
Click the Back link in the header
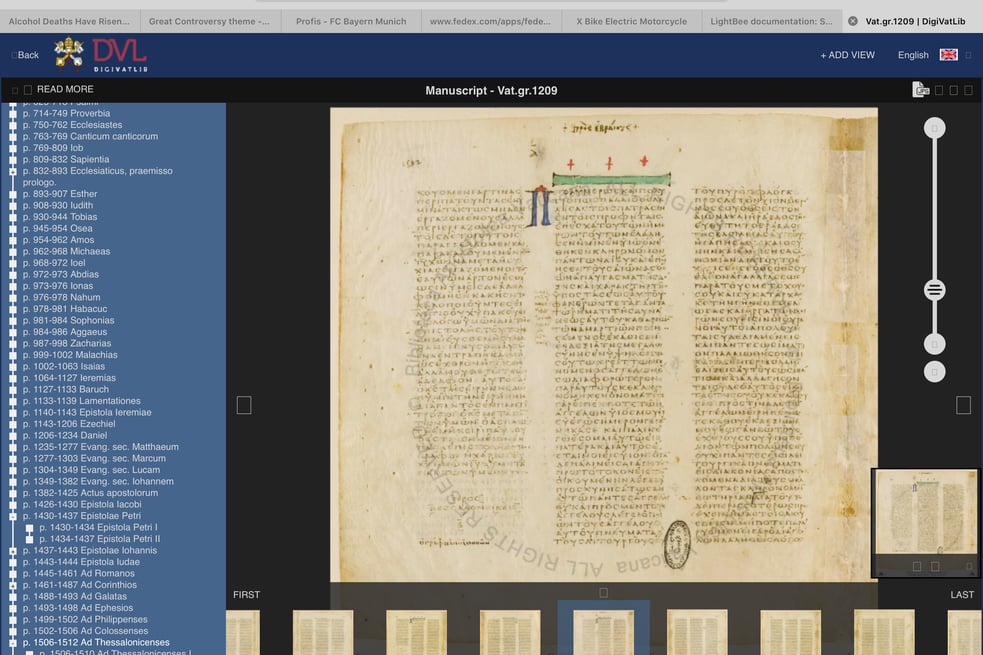point(27,55)
